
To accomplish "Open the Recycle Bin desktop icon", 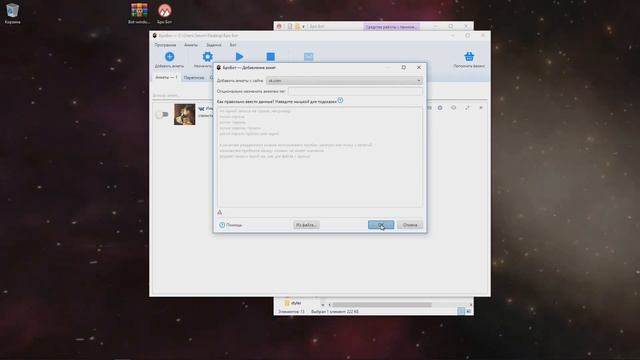I will (12, 13).
